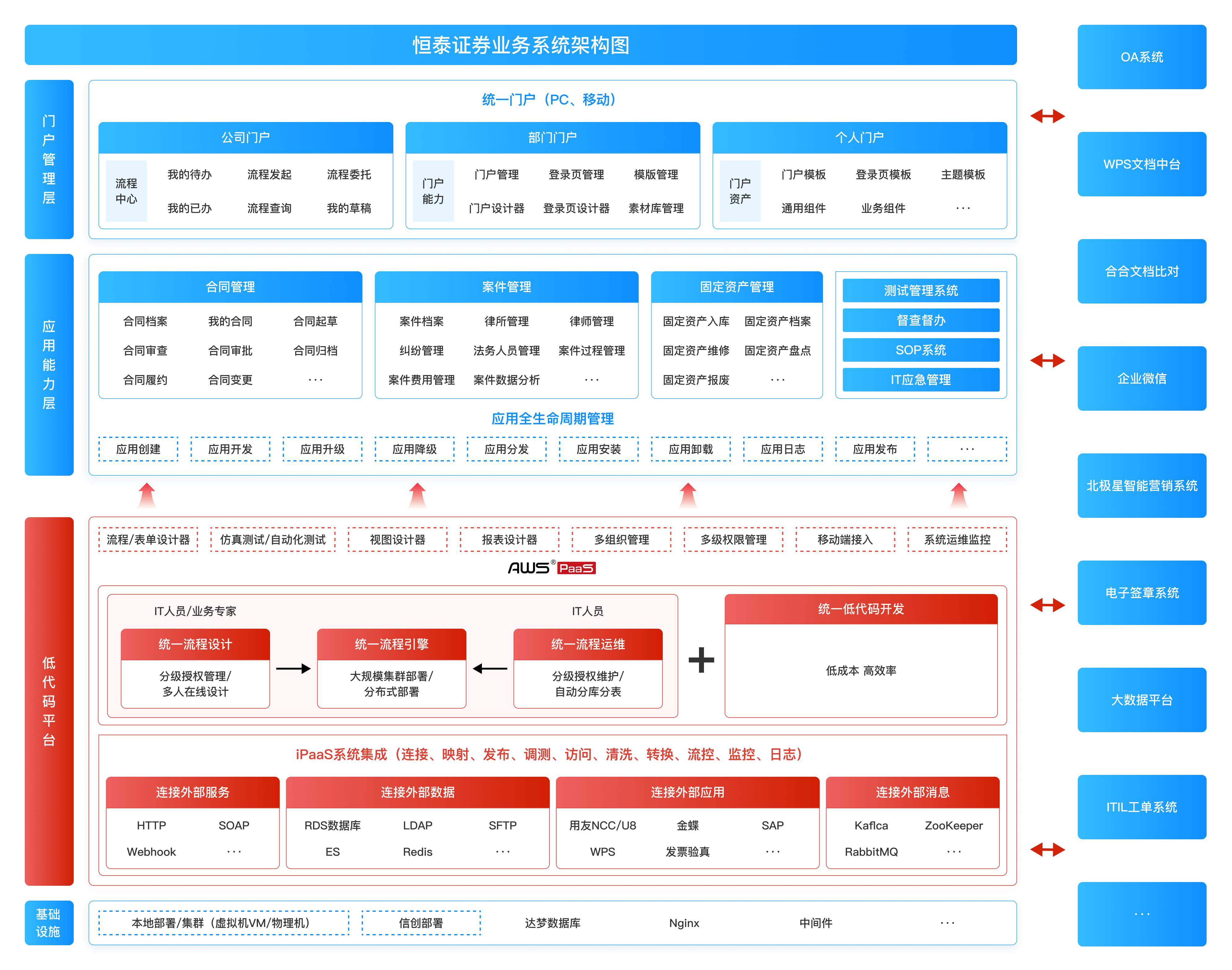The image size is (1232, 970).
Task: Click the 系统运维监控 box
Action: pyautogui.click(x=957, y=540)
